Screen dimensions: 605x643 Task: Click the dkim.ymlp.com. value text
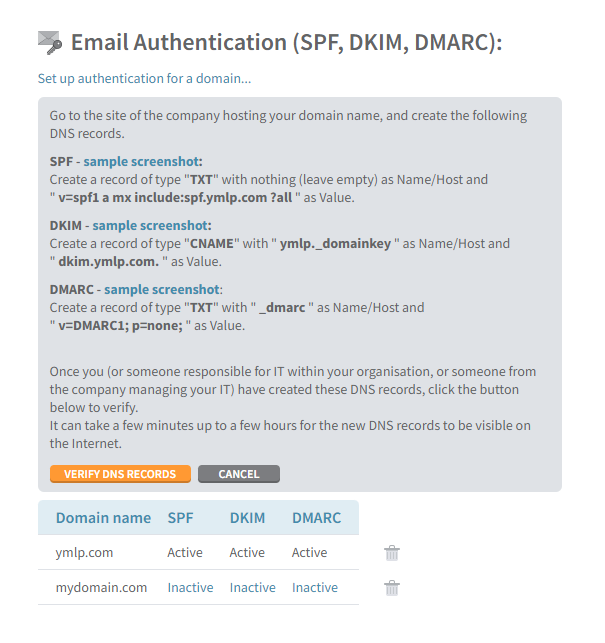pyautogui.click(x=109, y=262)
